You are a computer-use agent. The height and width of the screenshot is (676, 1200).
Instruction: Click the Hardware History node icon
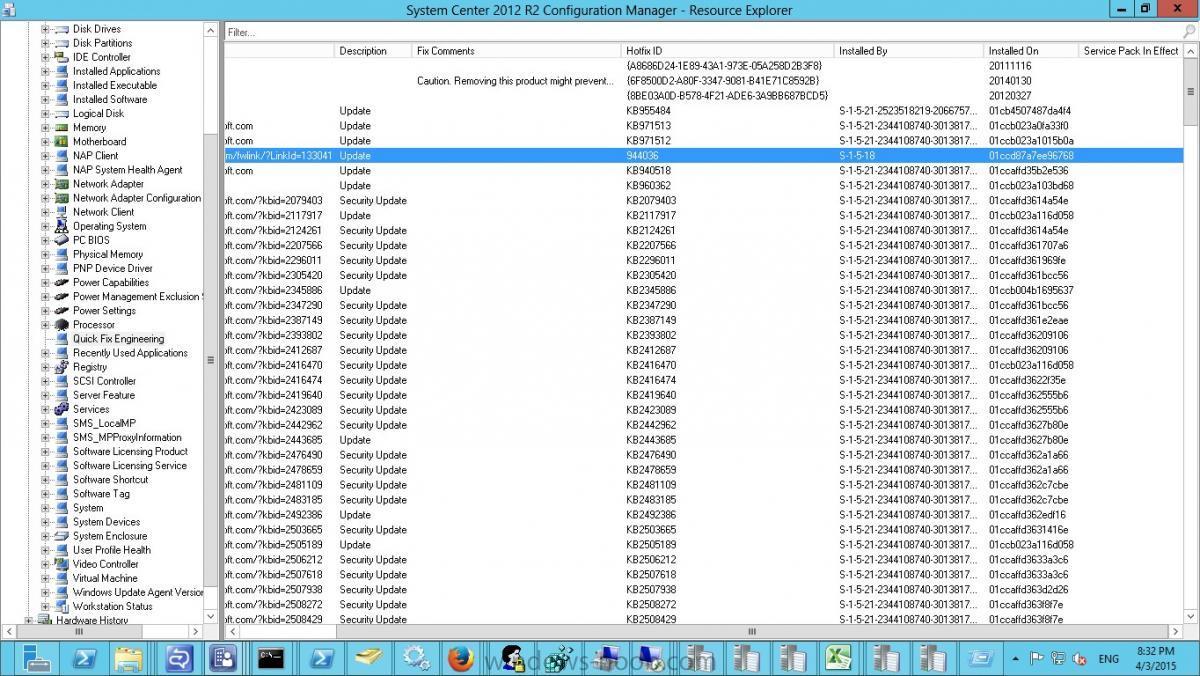click(x=45, y=620)
